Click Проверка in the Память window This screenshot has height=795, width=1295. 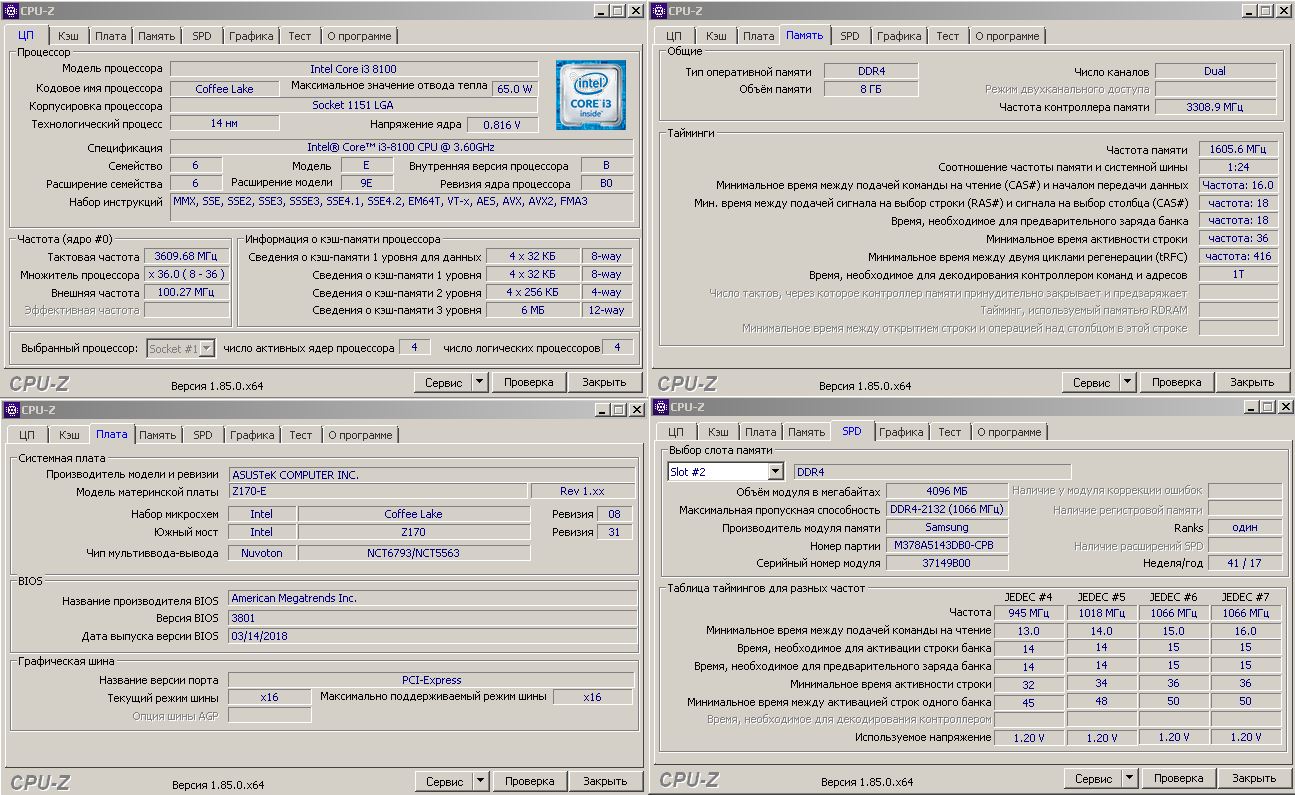[x=1176, y=382]
